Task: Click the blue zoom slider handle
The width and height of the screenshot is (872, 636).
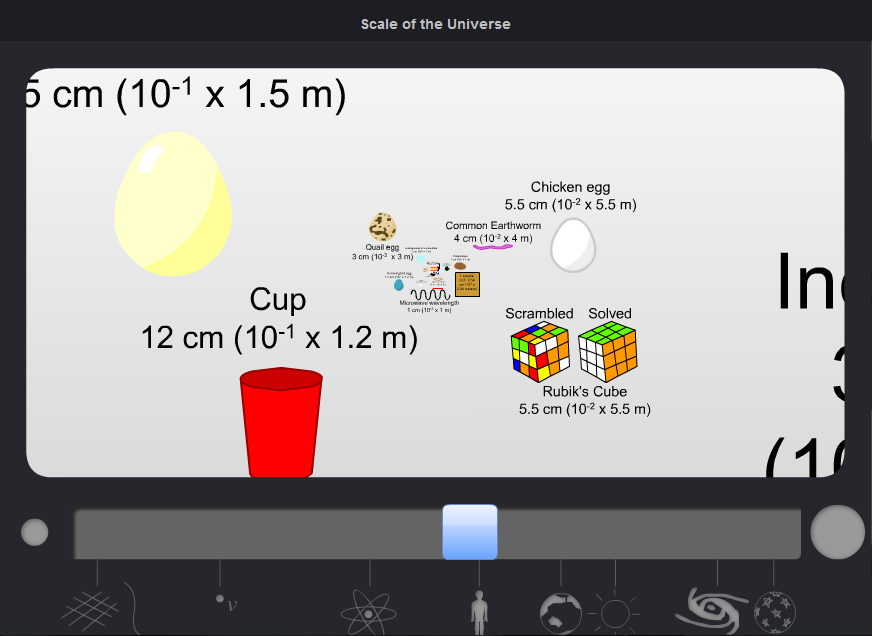Action: point(469,532)
